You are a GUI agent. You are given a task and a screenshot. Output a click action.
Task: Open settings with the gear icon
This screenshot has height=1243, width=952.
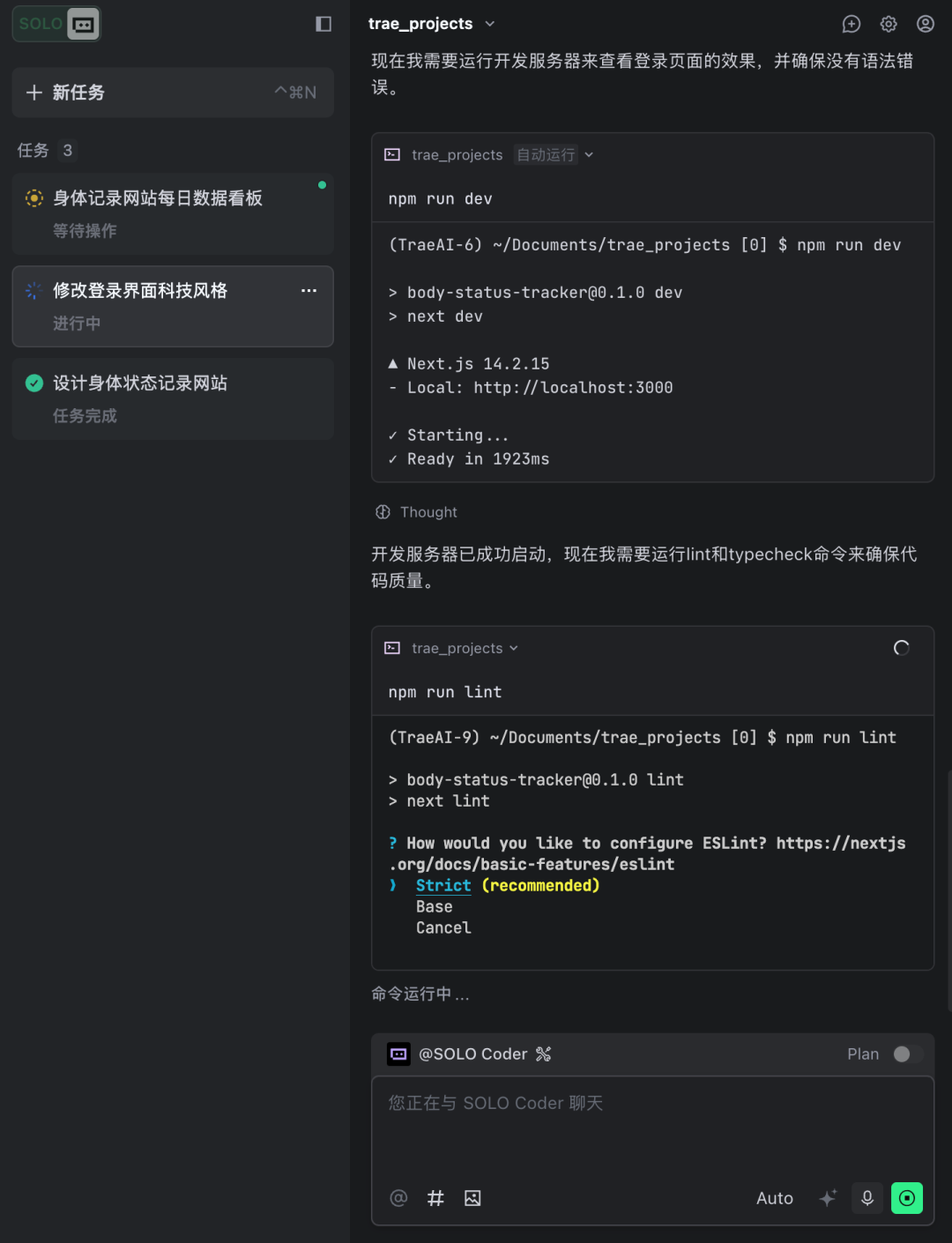coord(889,24)
